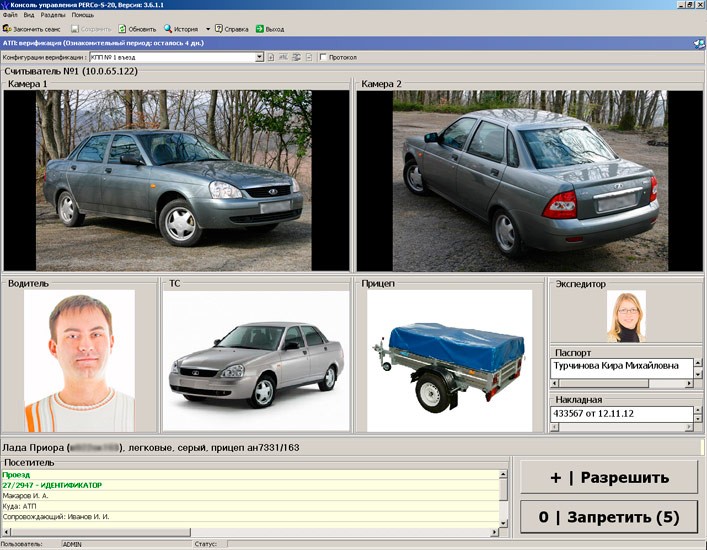This screenshot has height=550, width=707.
Task: Click the '0 | Запретить (5)' button
Action: point(608,517)
